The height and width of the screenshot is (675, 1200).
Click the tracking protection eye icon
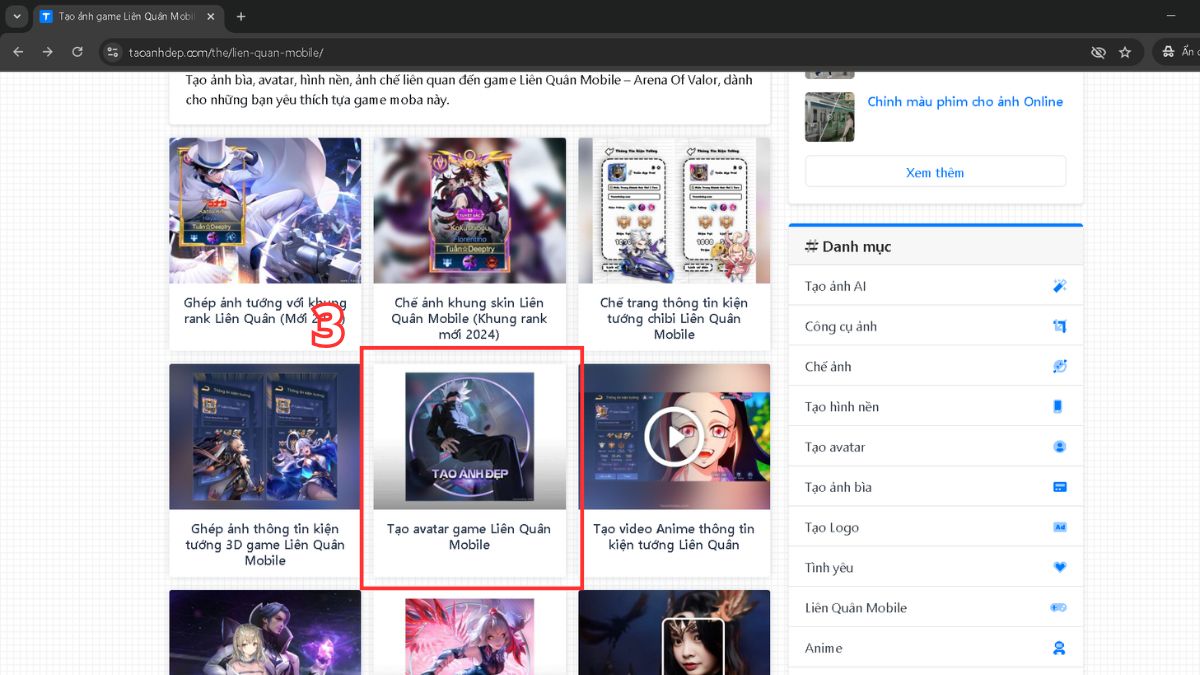(1098, 52)
